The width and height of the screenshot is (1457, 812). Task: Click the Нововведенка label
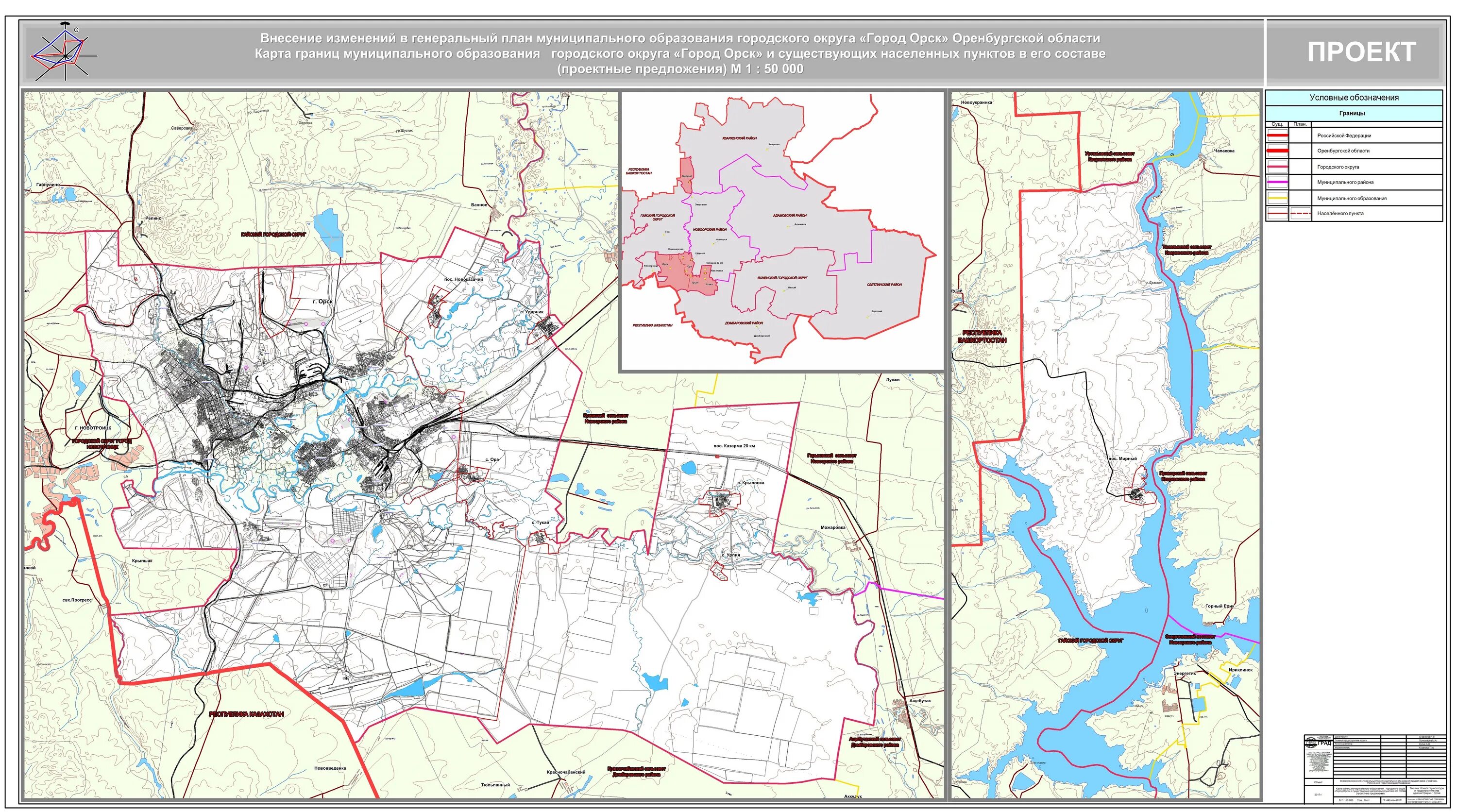click(x=330, y=768)
